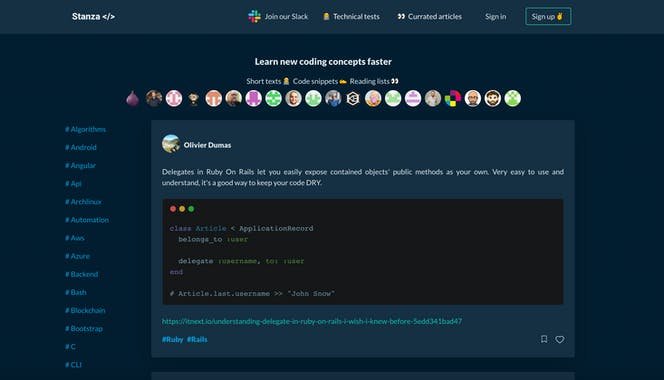This screenshot has width=664, height=380.
Task: Click the 'Article.last.username' comment line
Action: pyautogui.click(x=252, y=294)
